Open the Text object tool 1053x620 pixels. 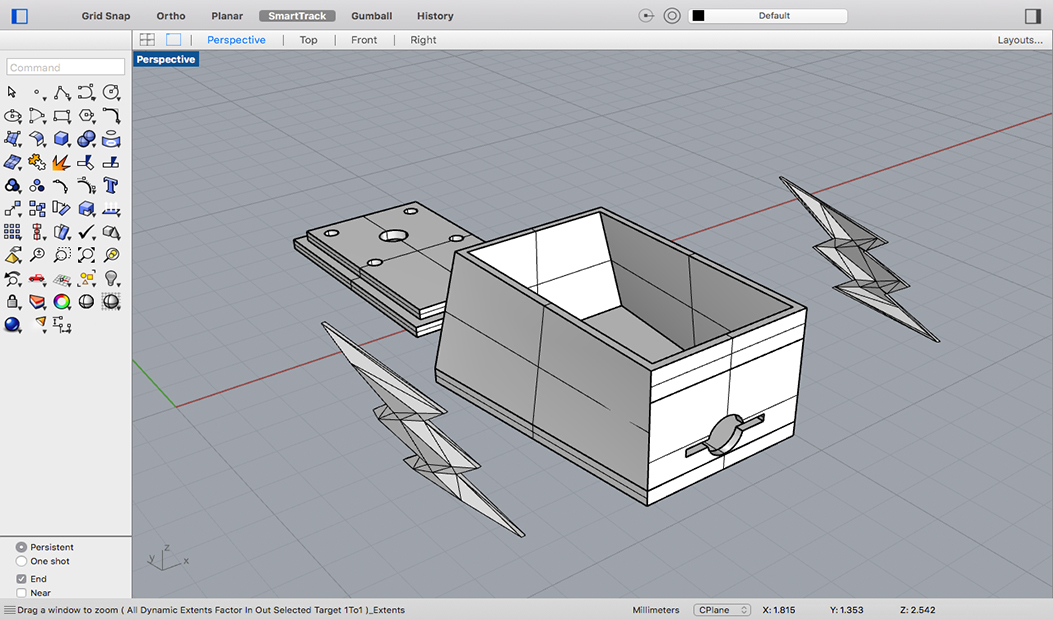tap(111, 185)
